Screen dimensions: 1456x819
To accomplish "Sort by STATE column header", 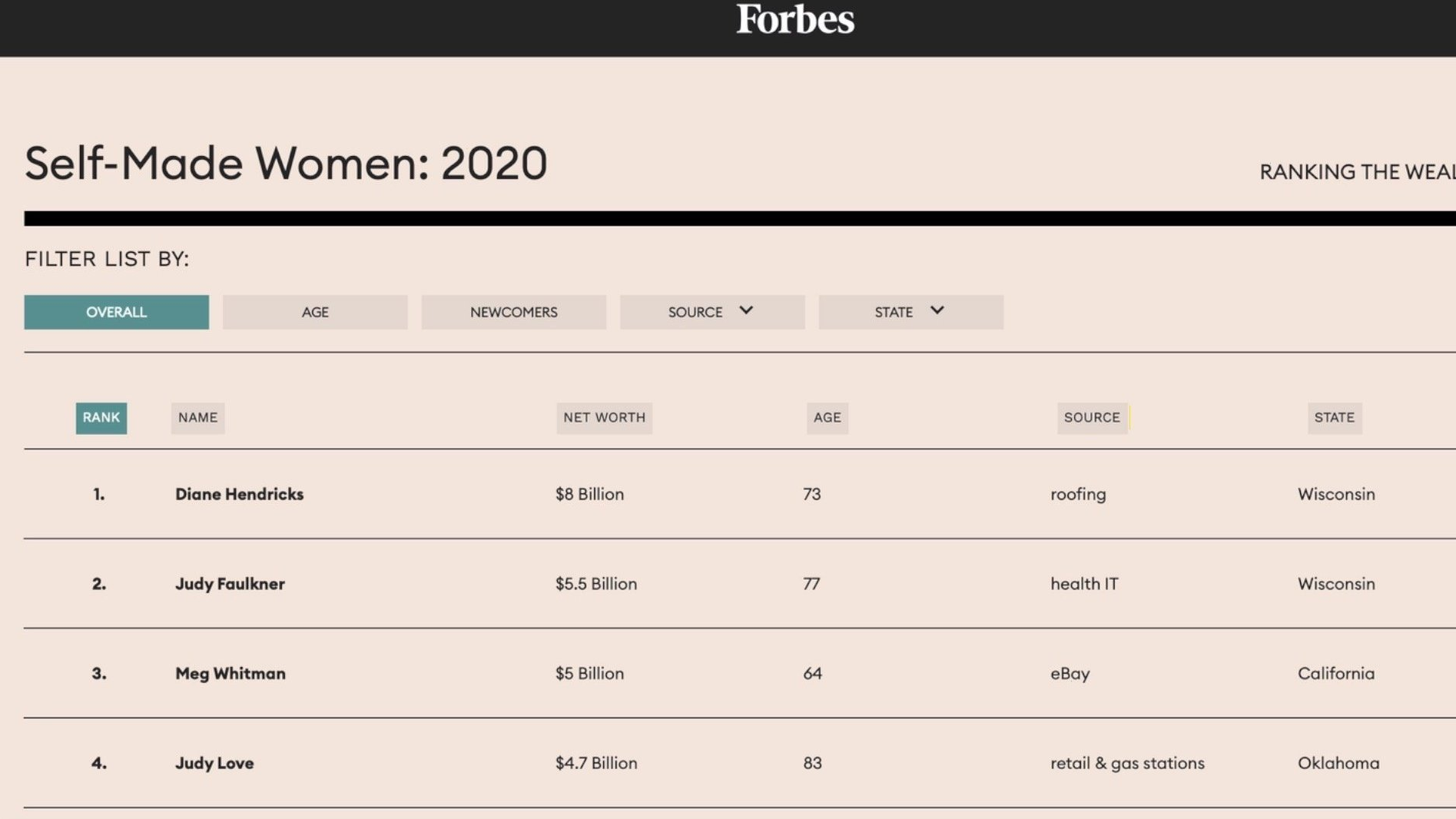I will tap(1335, 418).
